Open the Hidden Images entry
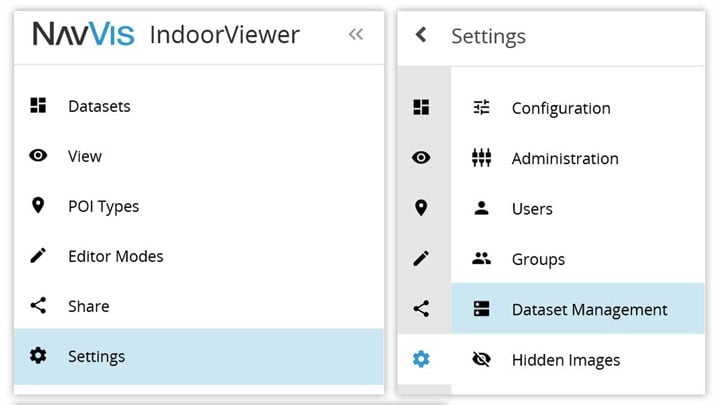The image size is (720, 405). click(578, 360)
